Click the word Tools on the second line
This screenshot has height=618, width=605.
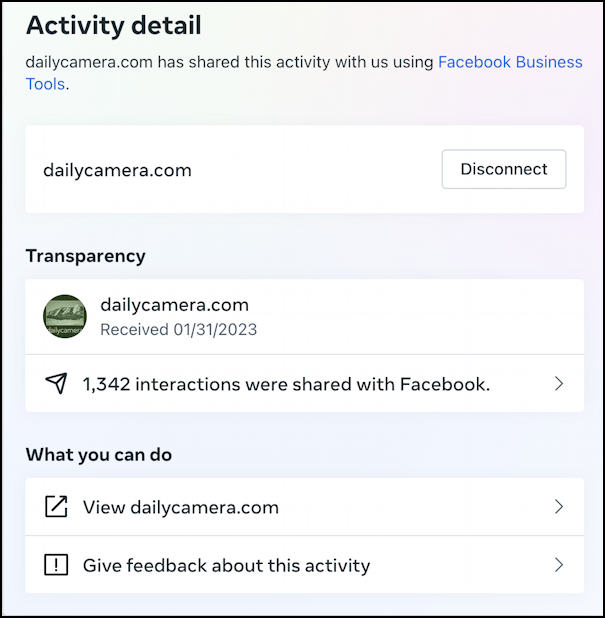(x=45, y=84)
